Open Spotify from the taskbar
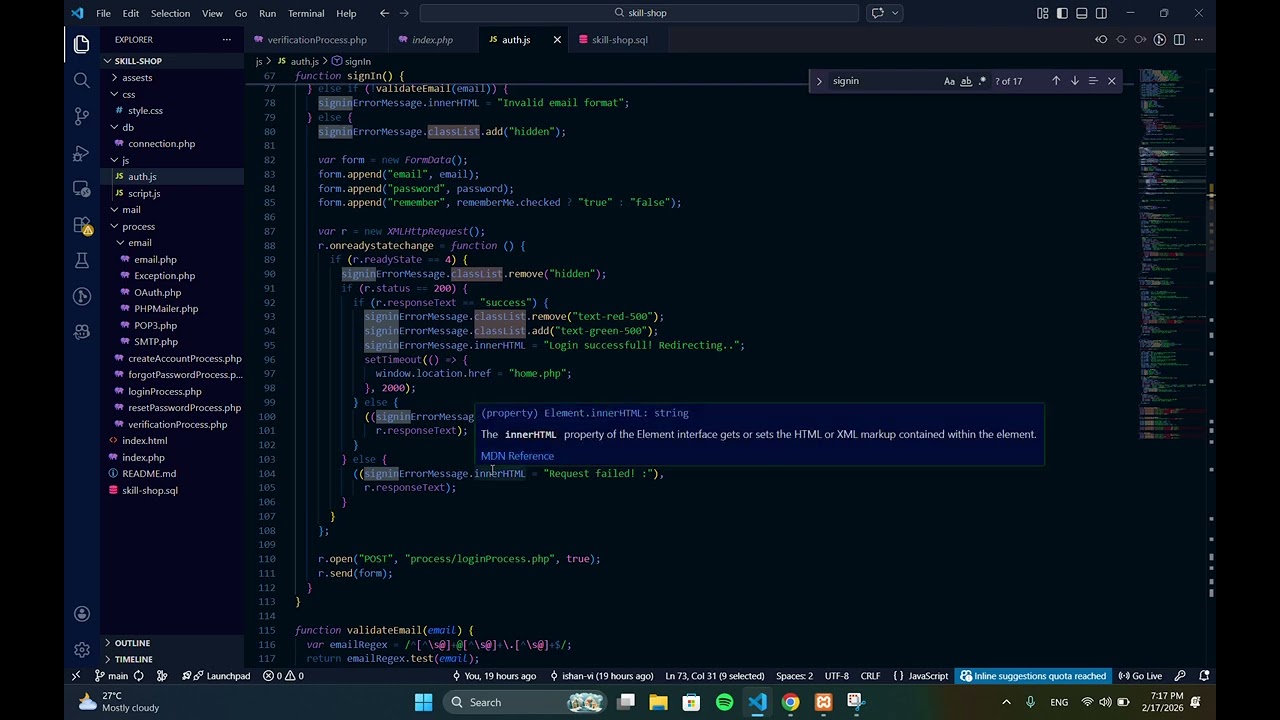Viewport: 1280px width, 720px height. tap(724, 702)
